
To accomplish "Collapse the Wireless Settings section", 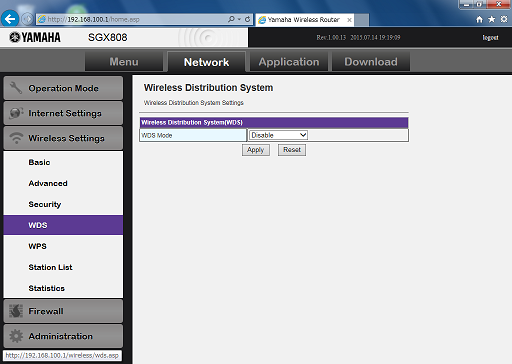I will coord(63,138).
